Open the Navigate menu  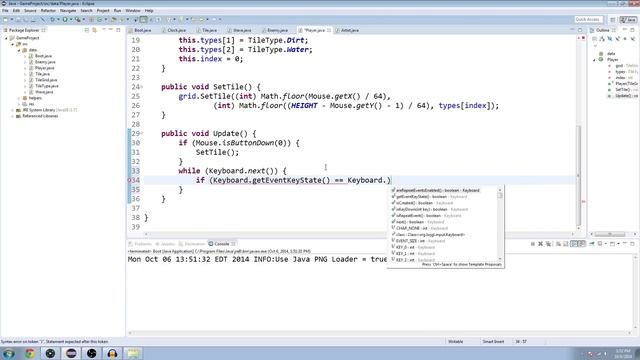68,11
